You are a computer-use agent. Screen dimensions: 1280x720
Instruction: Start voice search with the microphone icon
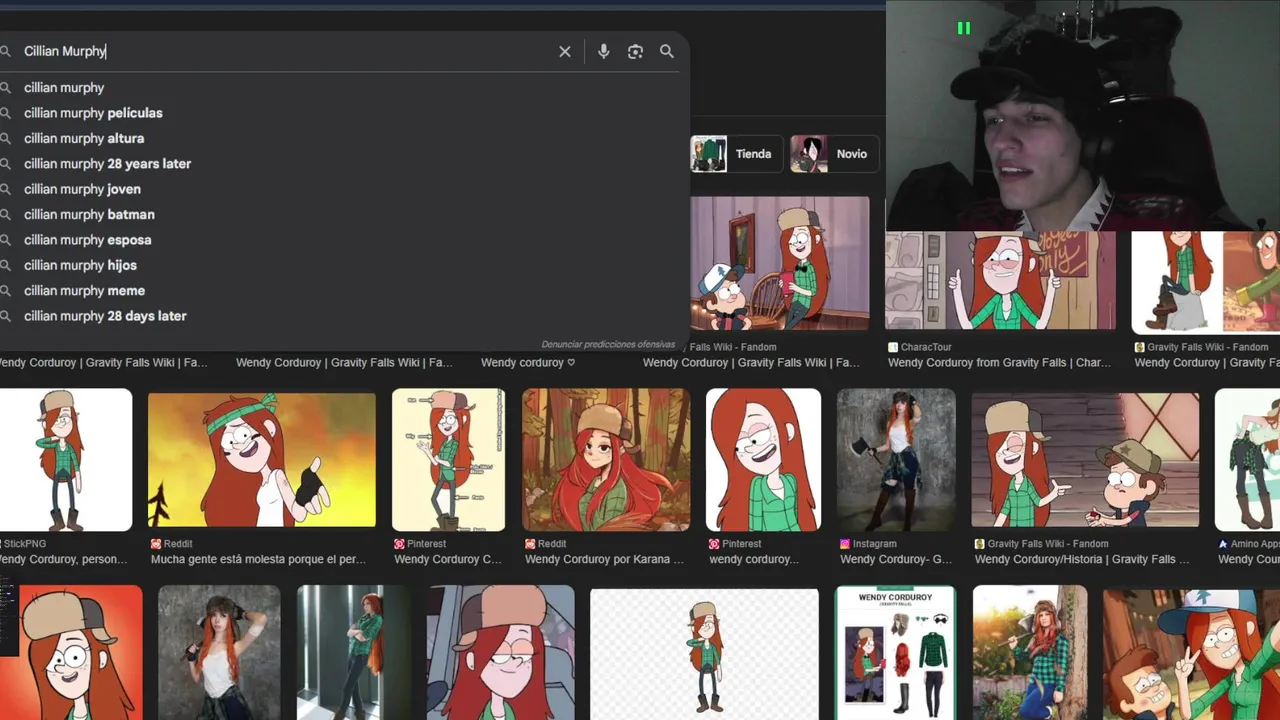603,51
